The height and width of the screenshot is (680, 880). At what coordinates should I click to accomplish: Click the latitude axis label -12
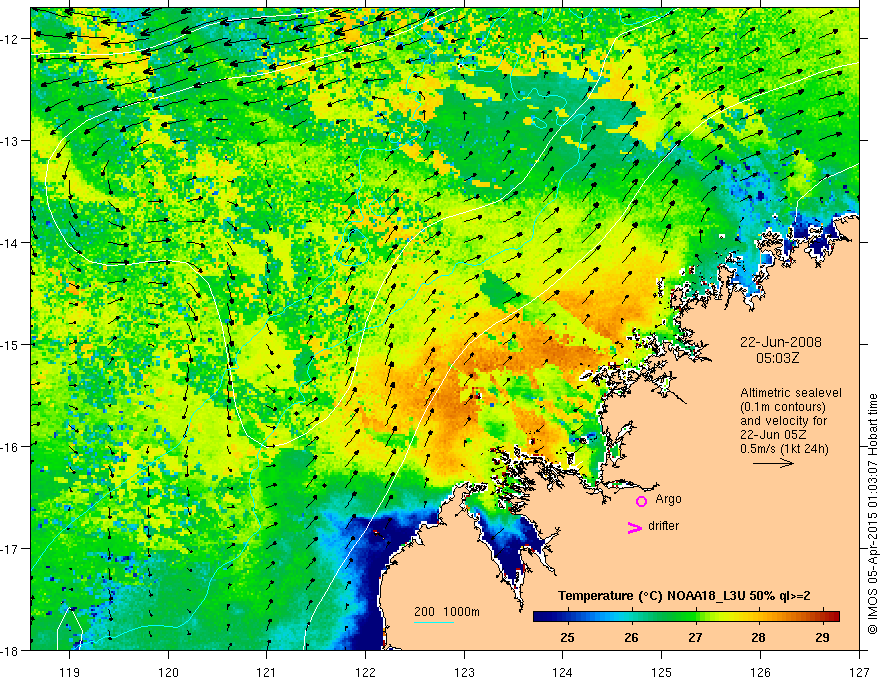click(x=10, y=39)
